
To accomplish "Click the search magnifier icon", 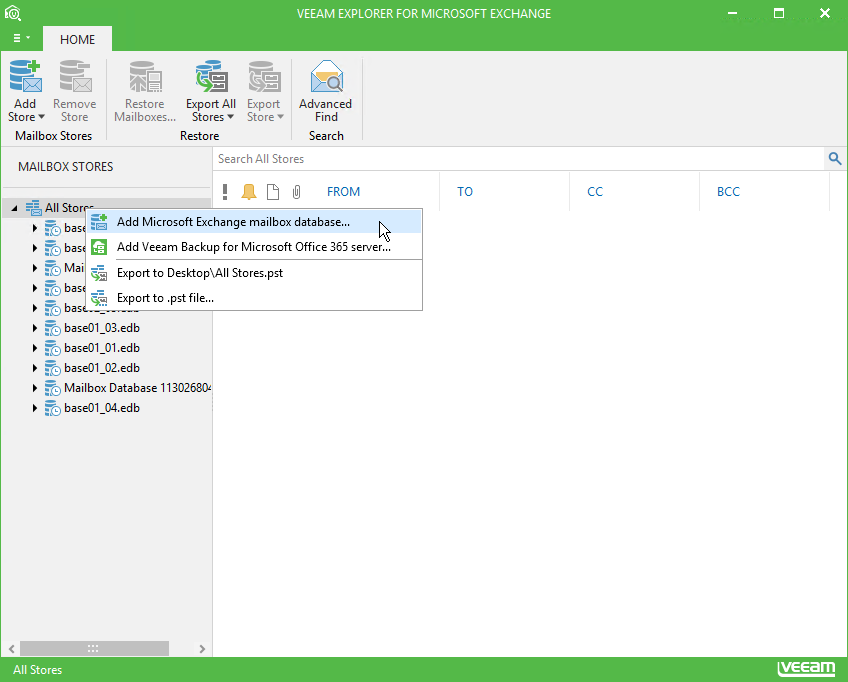I will tap(835, 158).
